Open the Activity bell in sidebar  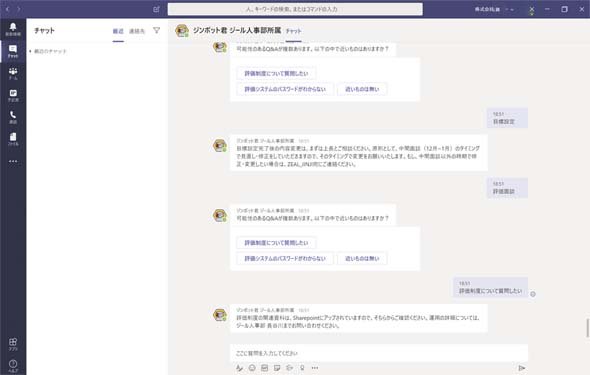point(13,29)
